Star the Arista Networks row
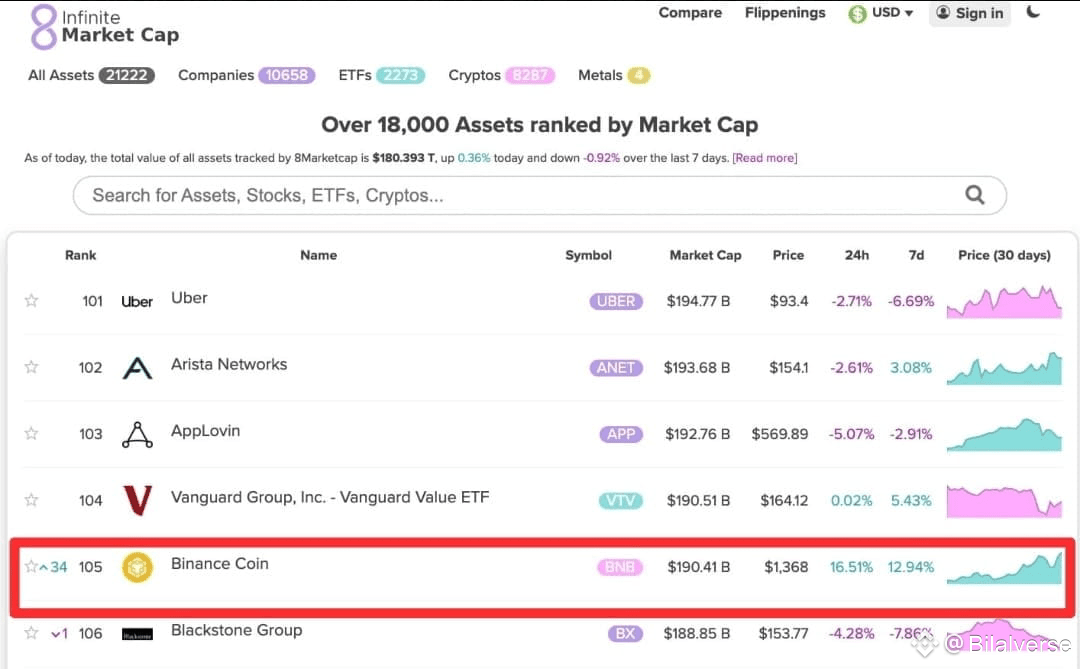The image size is (1080, 669). (x=31, y=367)
